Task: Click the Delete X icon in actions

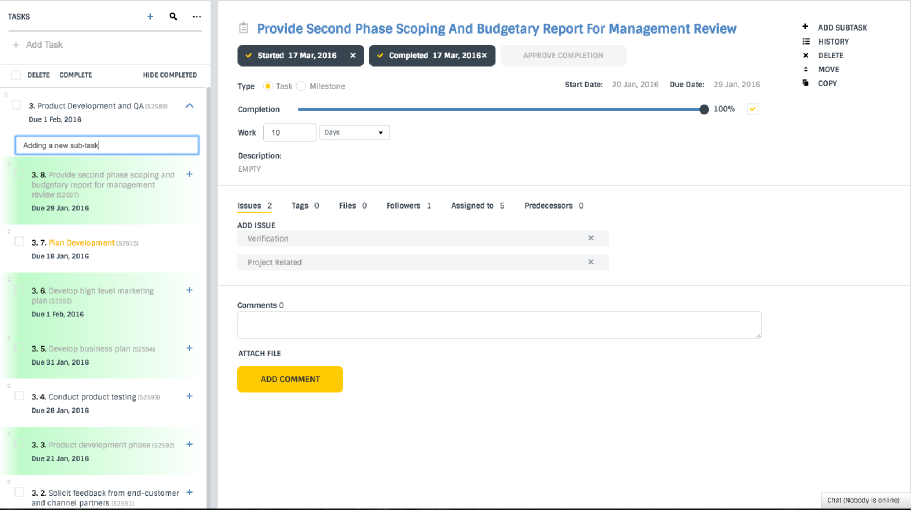Action: (805, 55)
